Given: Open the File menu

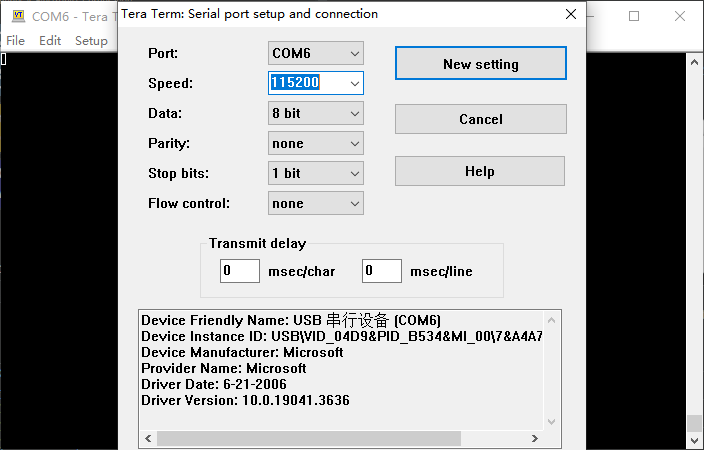Looking at the screenshot, I should pos(15,41).
